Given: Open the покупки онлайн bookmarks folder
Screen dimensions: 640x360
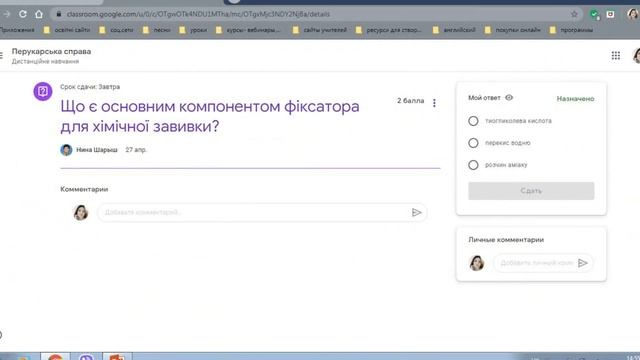Looking at the screenshot, I should pos(513,30).
